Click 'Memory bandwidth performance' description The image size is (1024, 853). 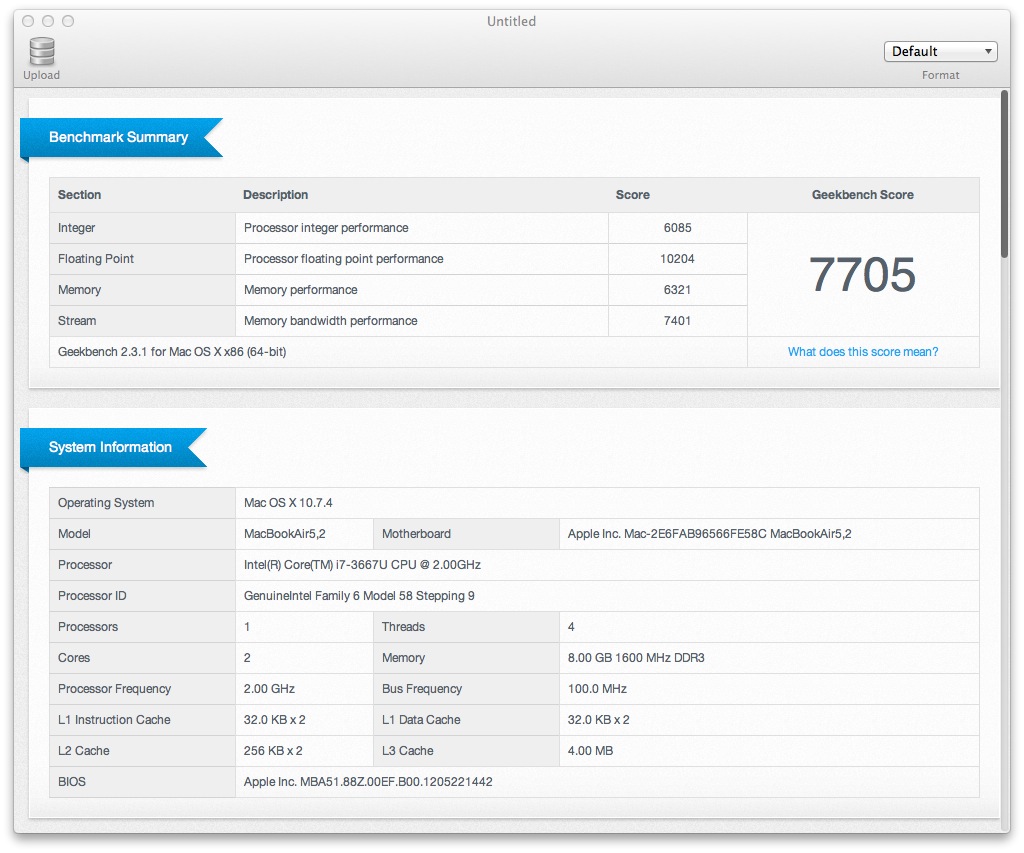pos(330,321)
